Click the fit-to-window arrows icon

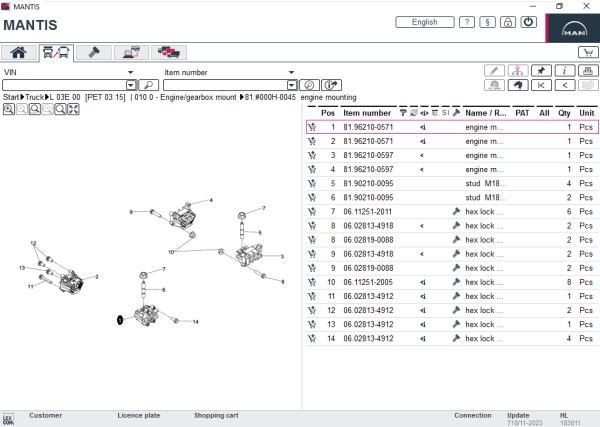pyautogui.click(x=73, y=109)
